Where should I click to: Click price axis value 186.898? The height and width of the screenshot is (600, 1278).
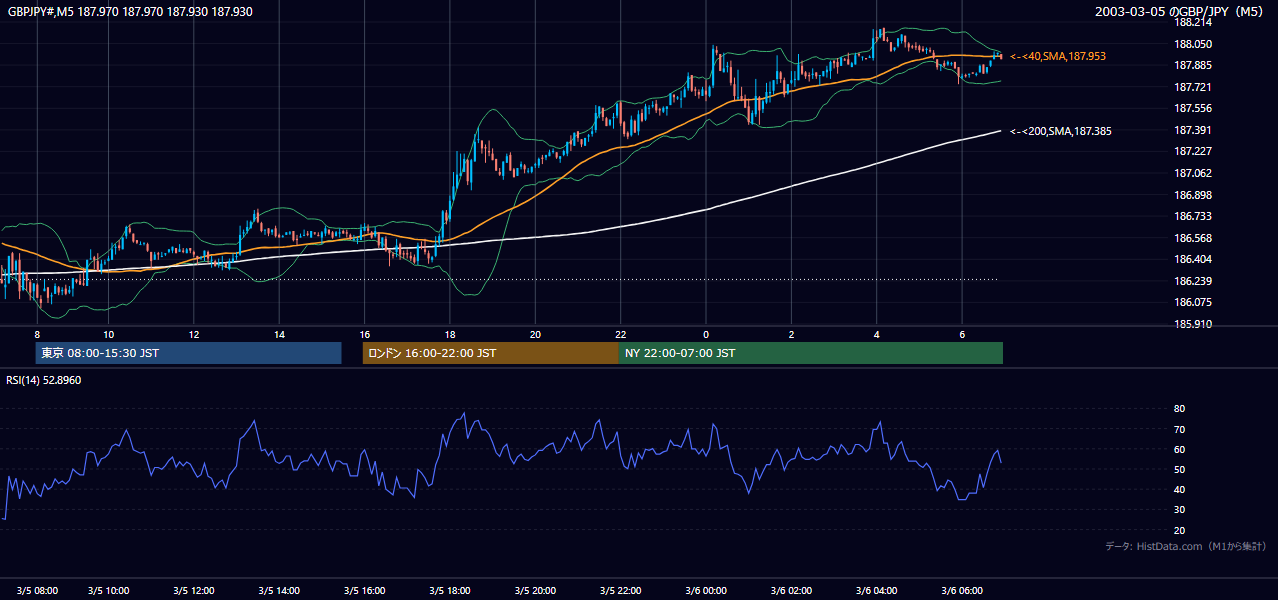[1193, 195]
